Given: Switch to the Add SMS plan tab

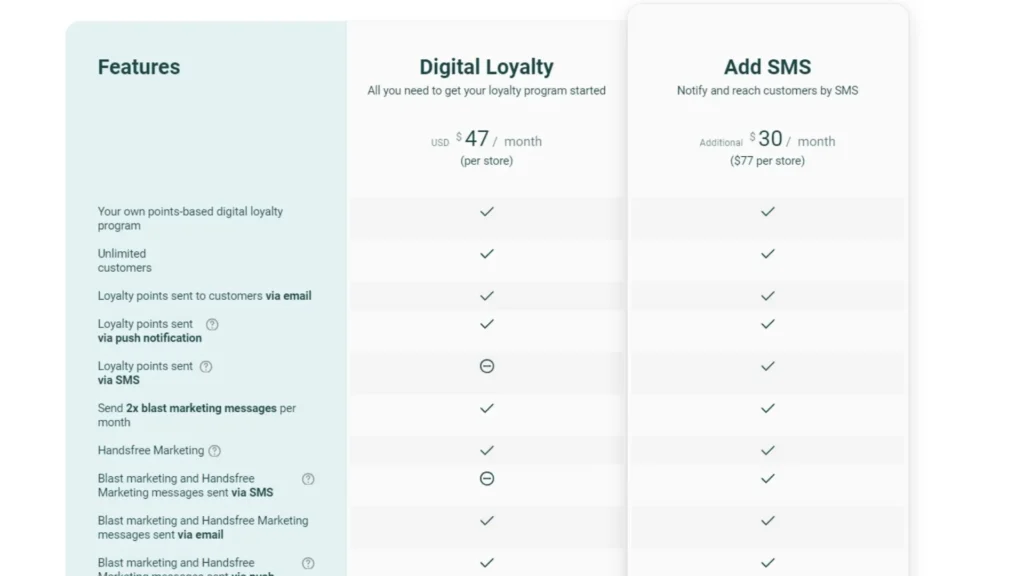Looking at the screenshot, I should [767, 67].
